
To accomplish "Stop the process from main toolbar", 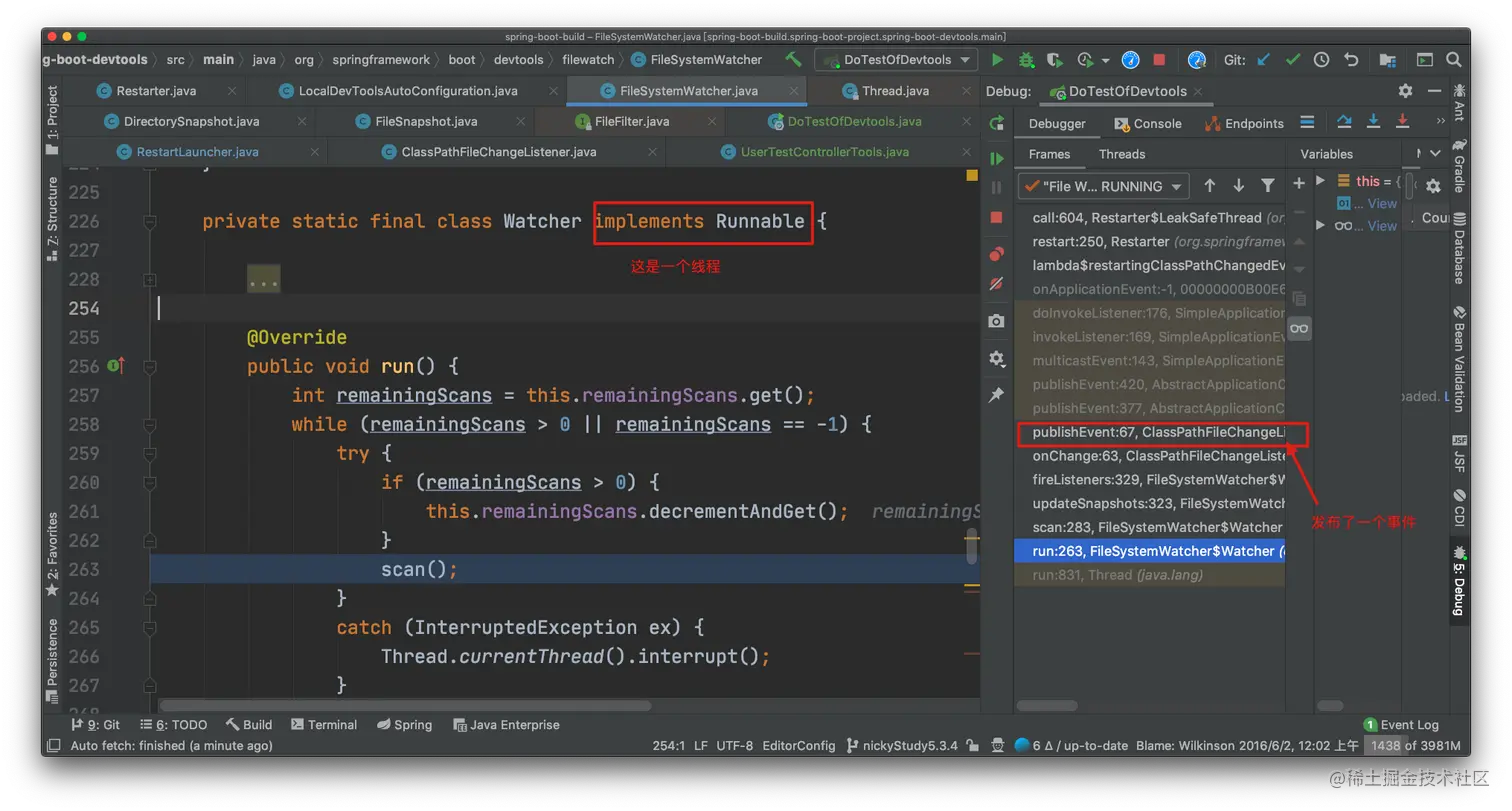I will point(1159,60).
